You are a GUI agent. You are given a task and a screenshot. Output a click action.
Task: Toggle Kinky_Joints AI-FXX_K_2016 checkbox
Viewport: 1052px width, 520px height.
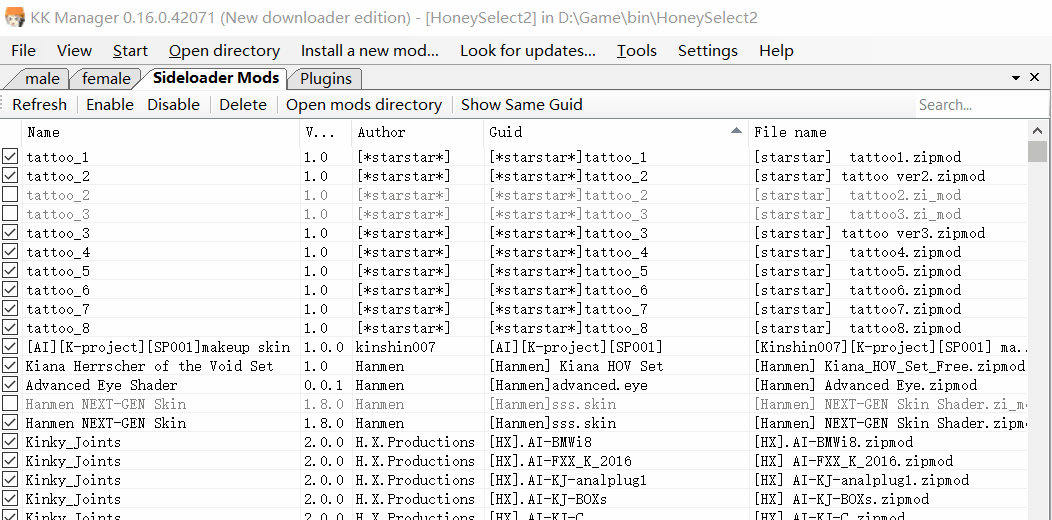pyautogui.click(x=10, y=461)
